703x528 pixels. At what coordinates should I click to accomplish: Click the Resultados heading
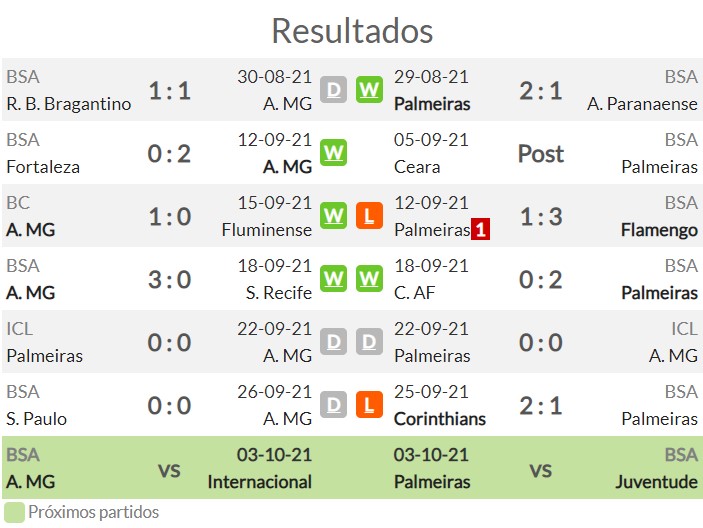[352, 31]
